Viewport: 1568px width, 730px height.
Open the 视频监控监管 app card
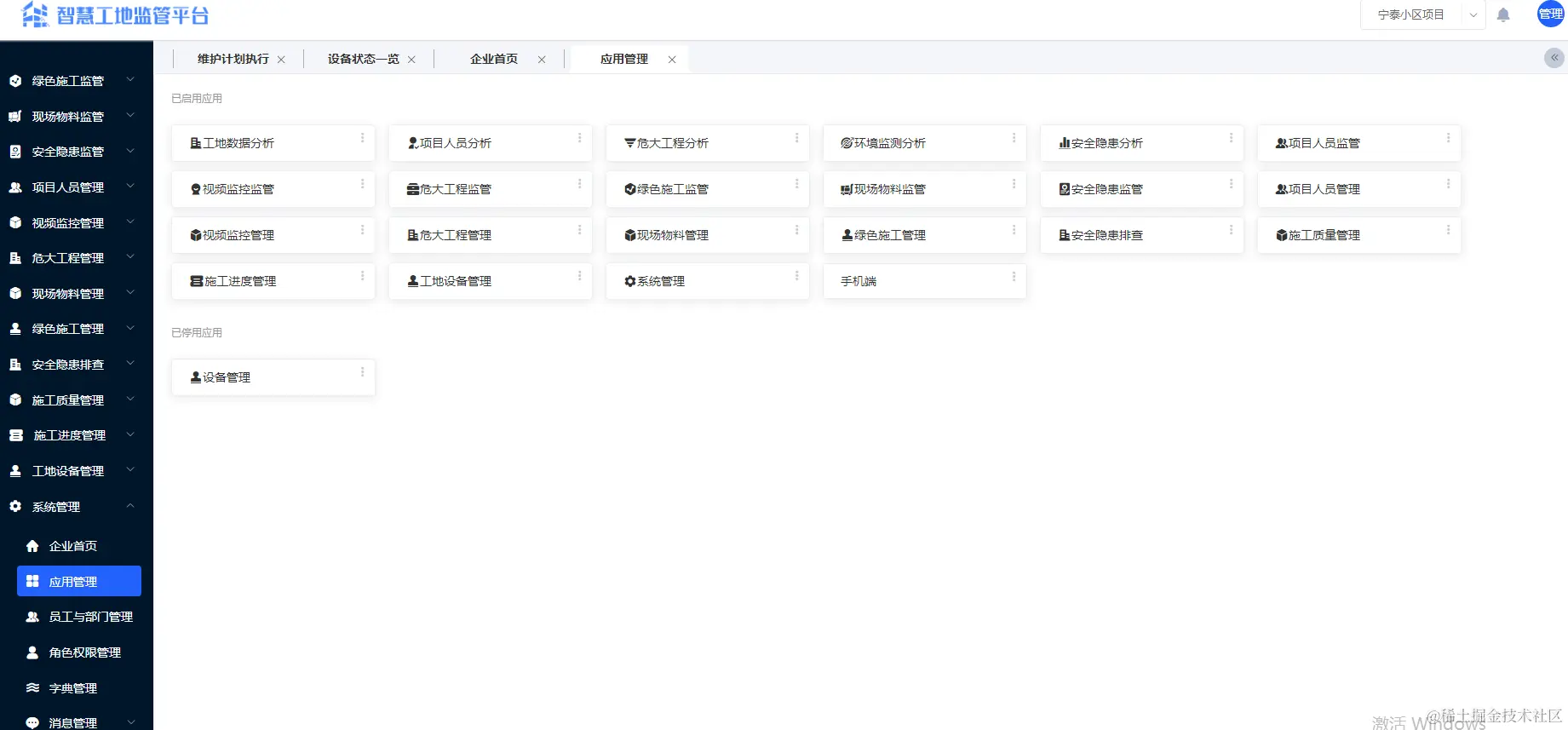[273, 189]
